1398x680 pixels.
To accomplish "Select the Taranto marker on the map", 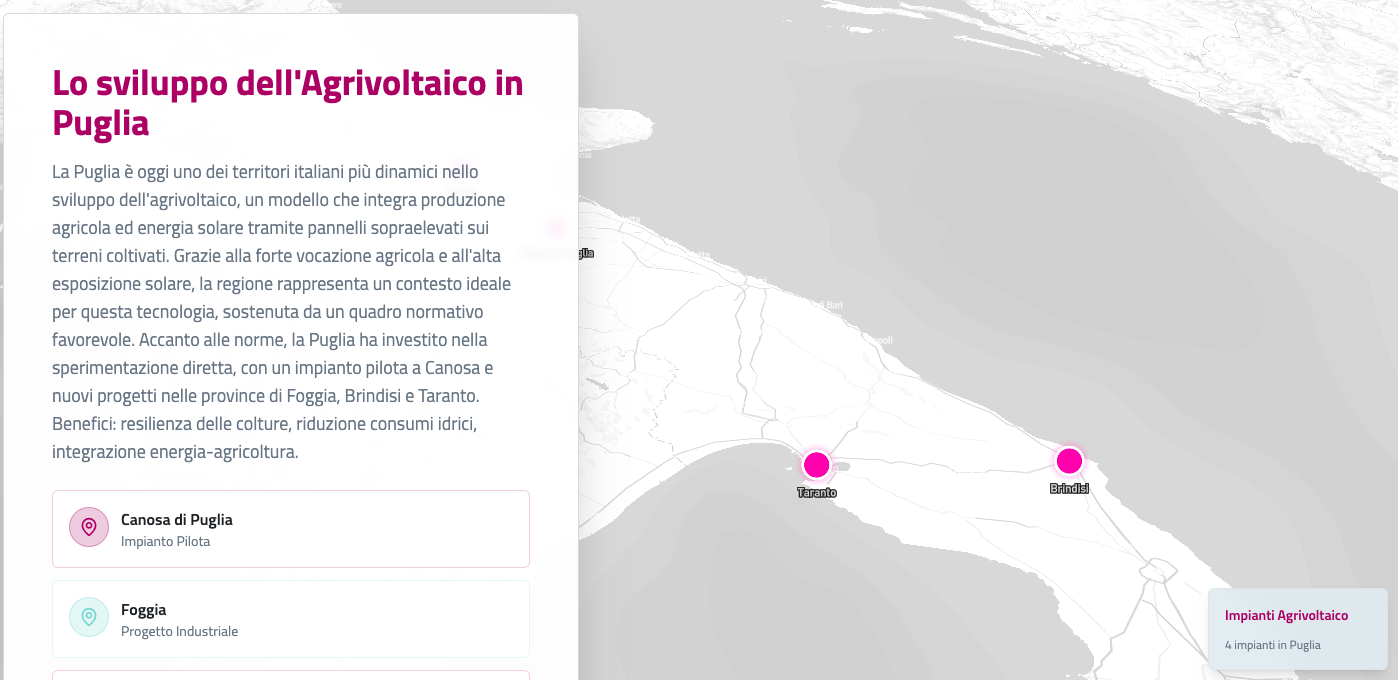I will (816, 464).
